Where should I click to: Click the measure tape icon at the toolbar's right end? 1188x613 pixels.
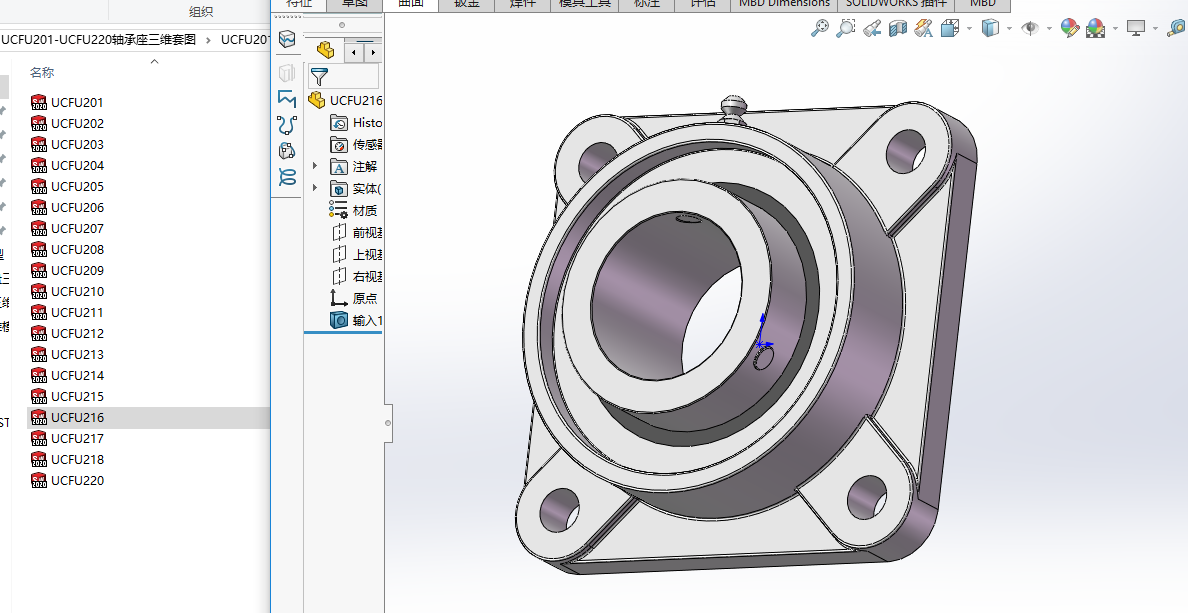tap(1177, 29)
